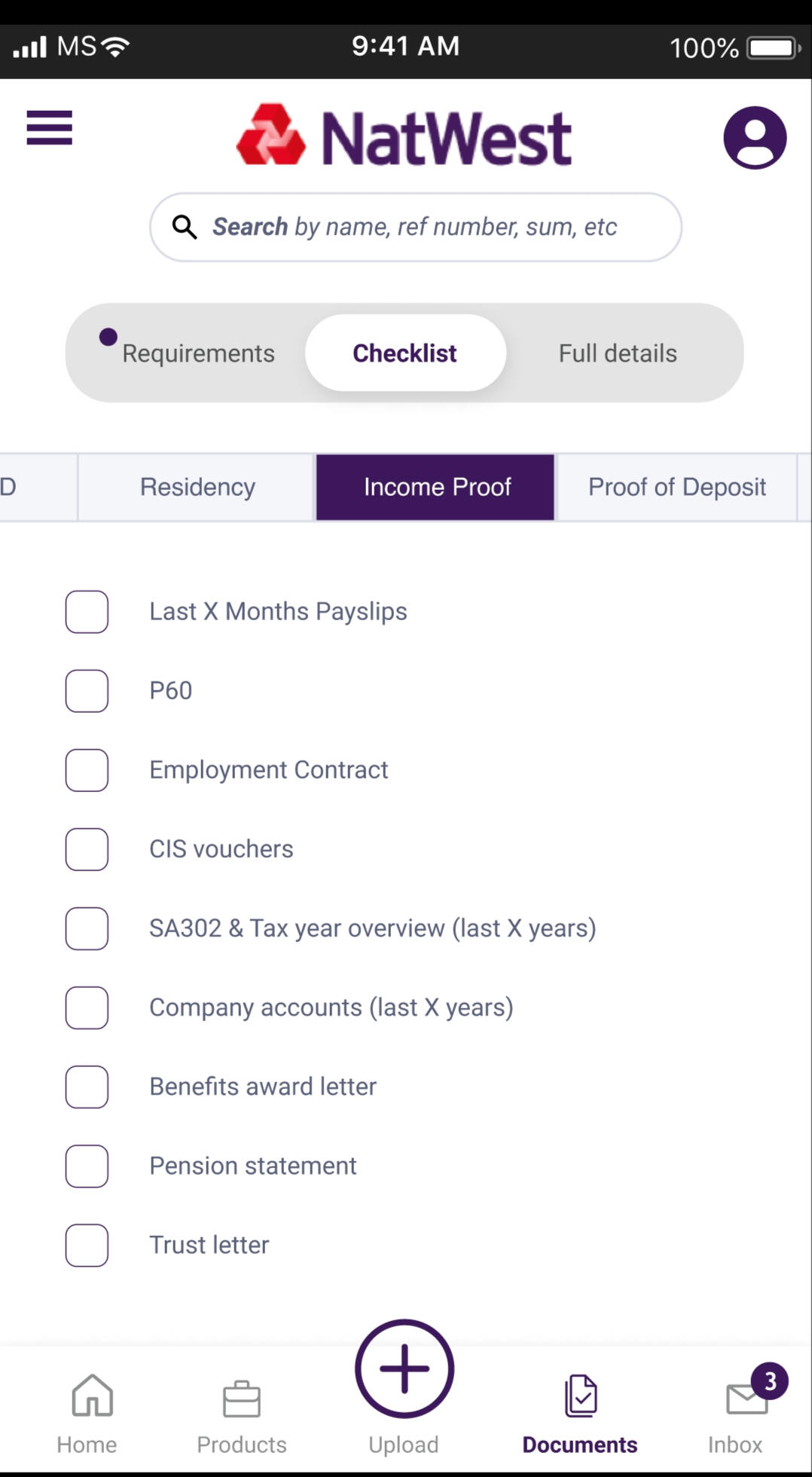Check the Trust letter box

point(87,1245)
